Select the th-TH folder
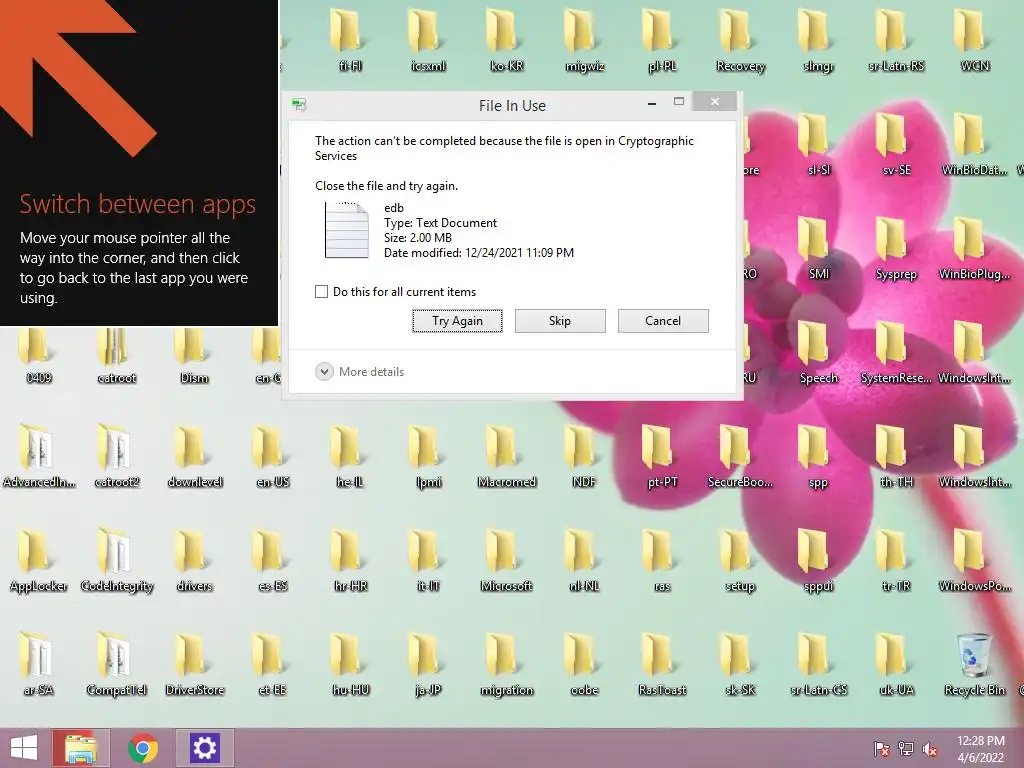1024x768 pixels. [x=895, y=456]
